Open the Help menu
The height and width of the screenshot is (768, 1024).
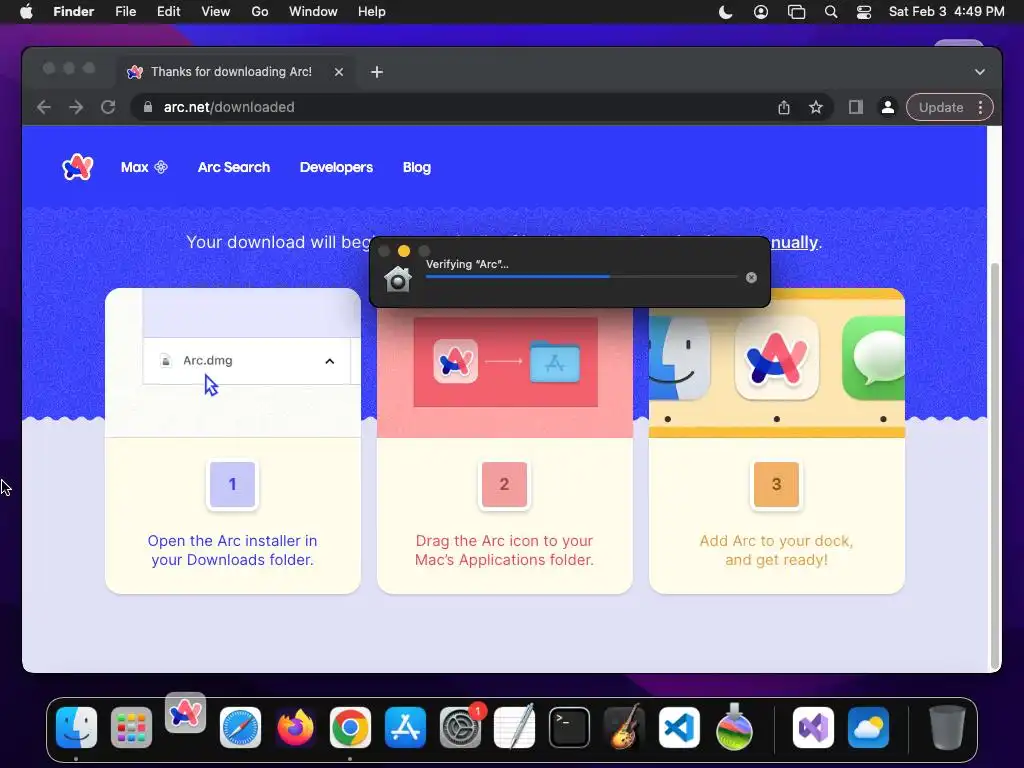[372, 12]
